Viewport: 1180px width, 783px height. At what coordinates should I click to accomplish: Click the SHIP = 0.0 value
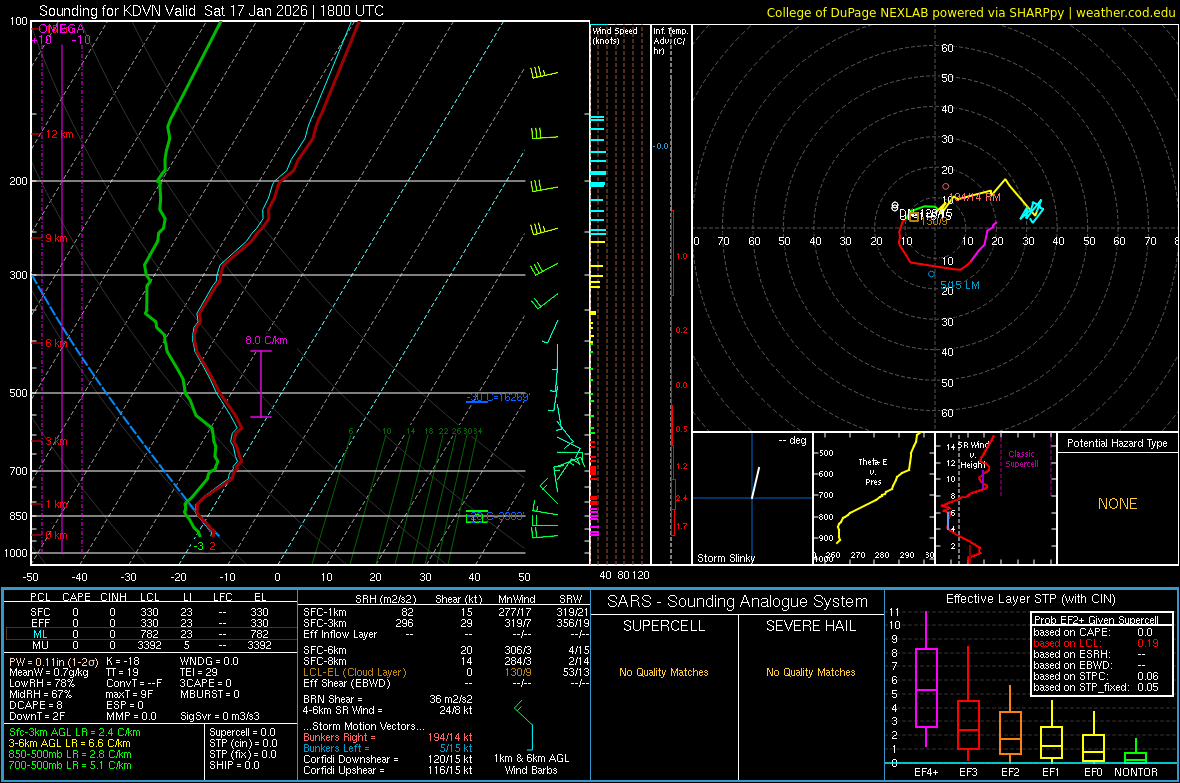234,765
